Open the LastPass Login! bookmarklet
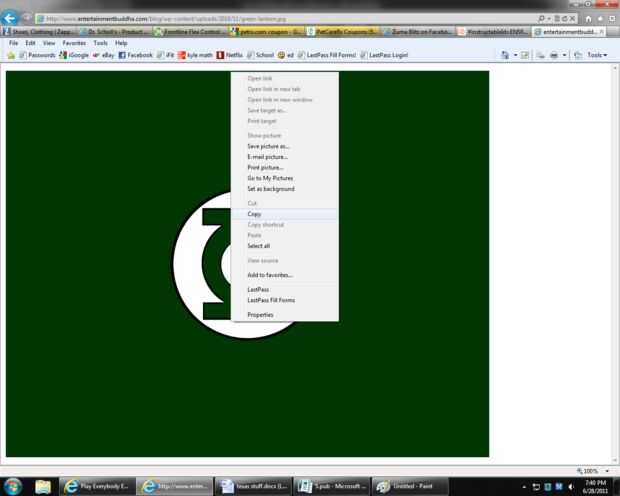 (x=384, y=55)
